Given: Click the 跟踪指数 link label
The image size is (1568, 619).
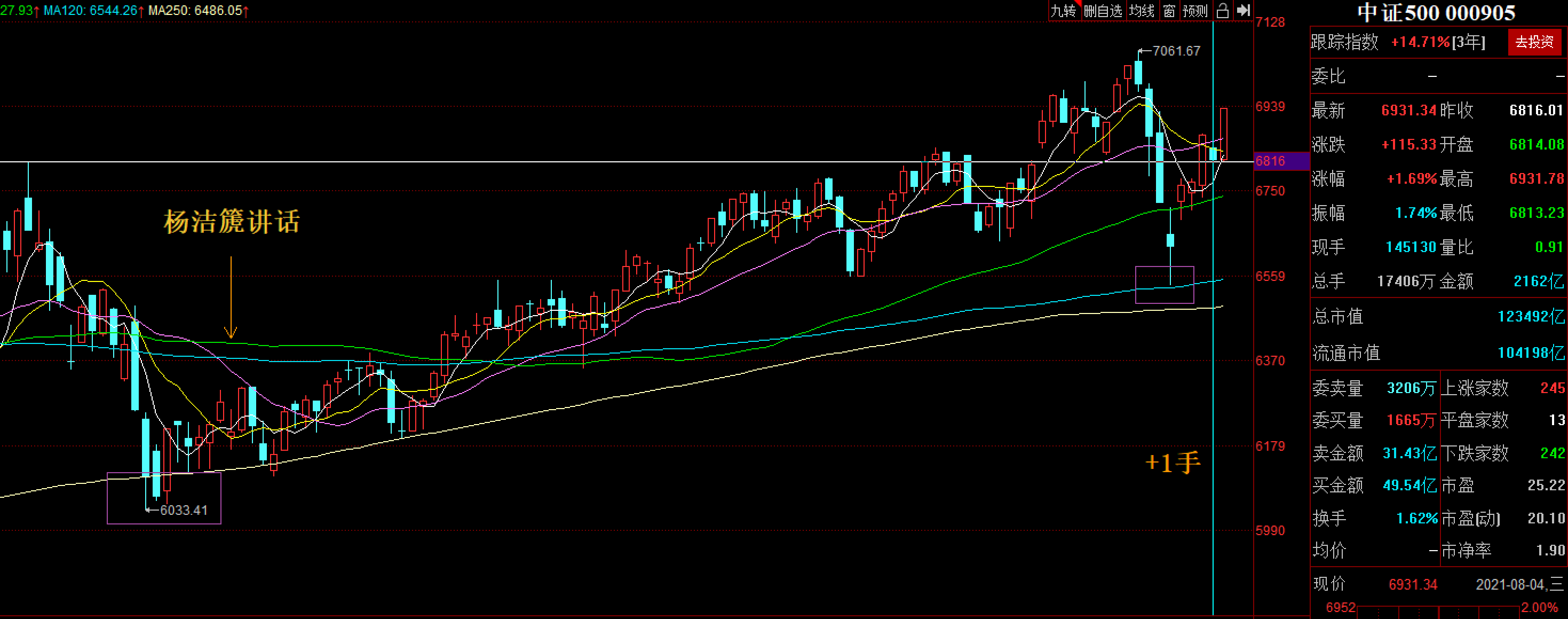Looking at the screenshot, I should tap(1344, 42).
